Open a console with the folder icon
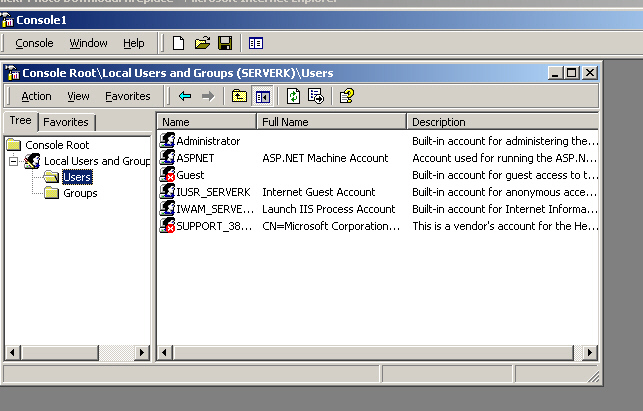The height and width of the screenshot is (411, 643). pos(202,43)
